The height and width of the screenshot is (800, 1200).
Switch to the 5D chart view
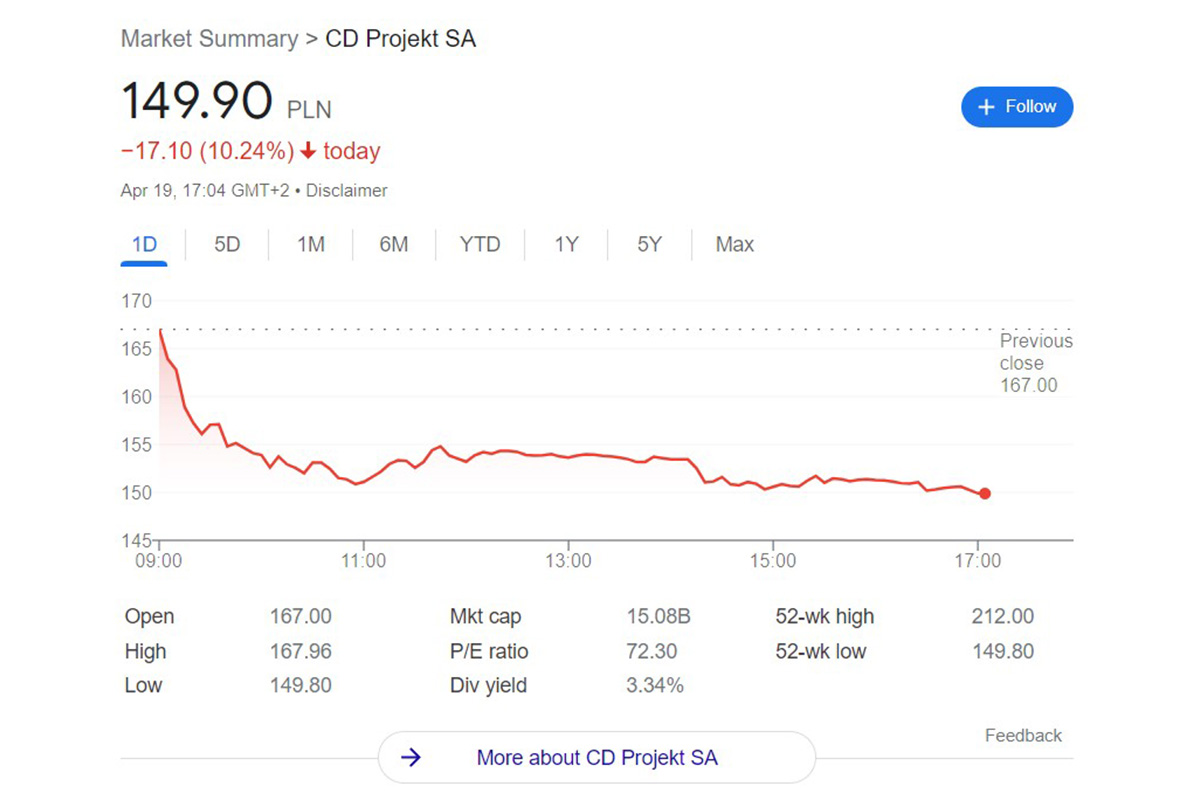click(x=227, y=244)
